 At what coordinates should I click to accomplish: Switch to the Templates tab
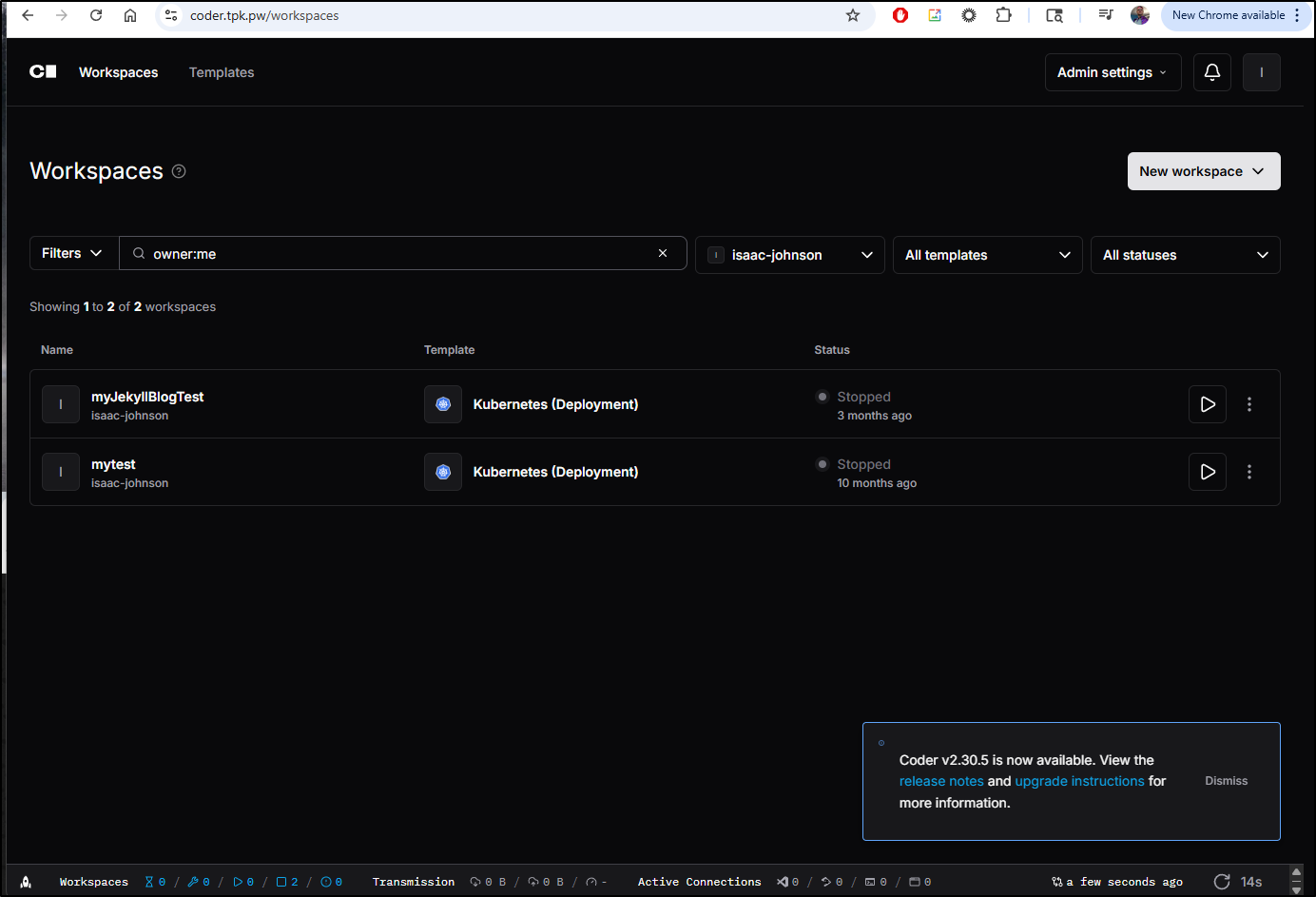tap(222, 72)
